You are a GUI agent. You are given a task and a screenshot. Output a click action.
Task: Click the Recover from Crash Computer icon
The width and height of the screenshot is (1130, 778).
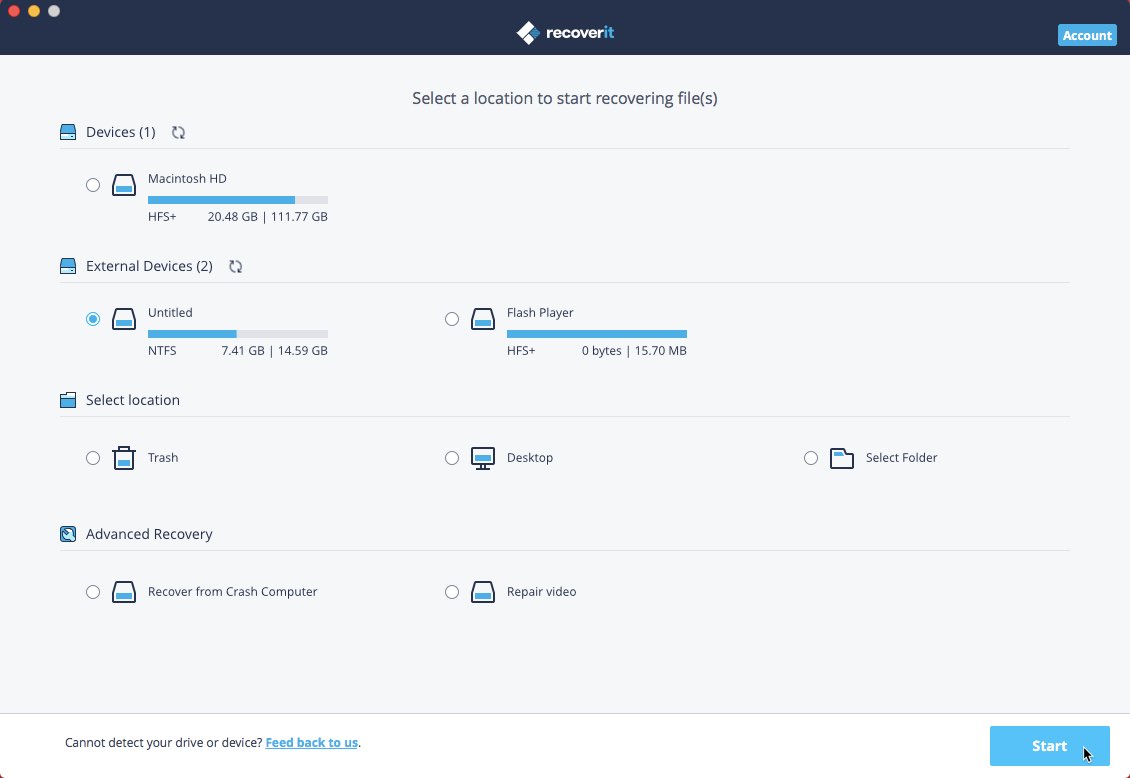124,592
